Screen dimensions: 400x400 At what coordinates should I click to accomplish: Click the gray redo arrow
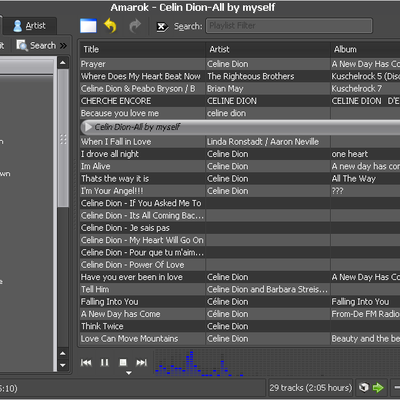tap(135, 26)
